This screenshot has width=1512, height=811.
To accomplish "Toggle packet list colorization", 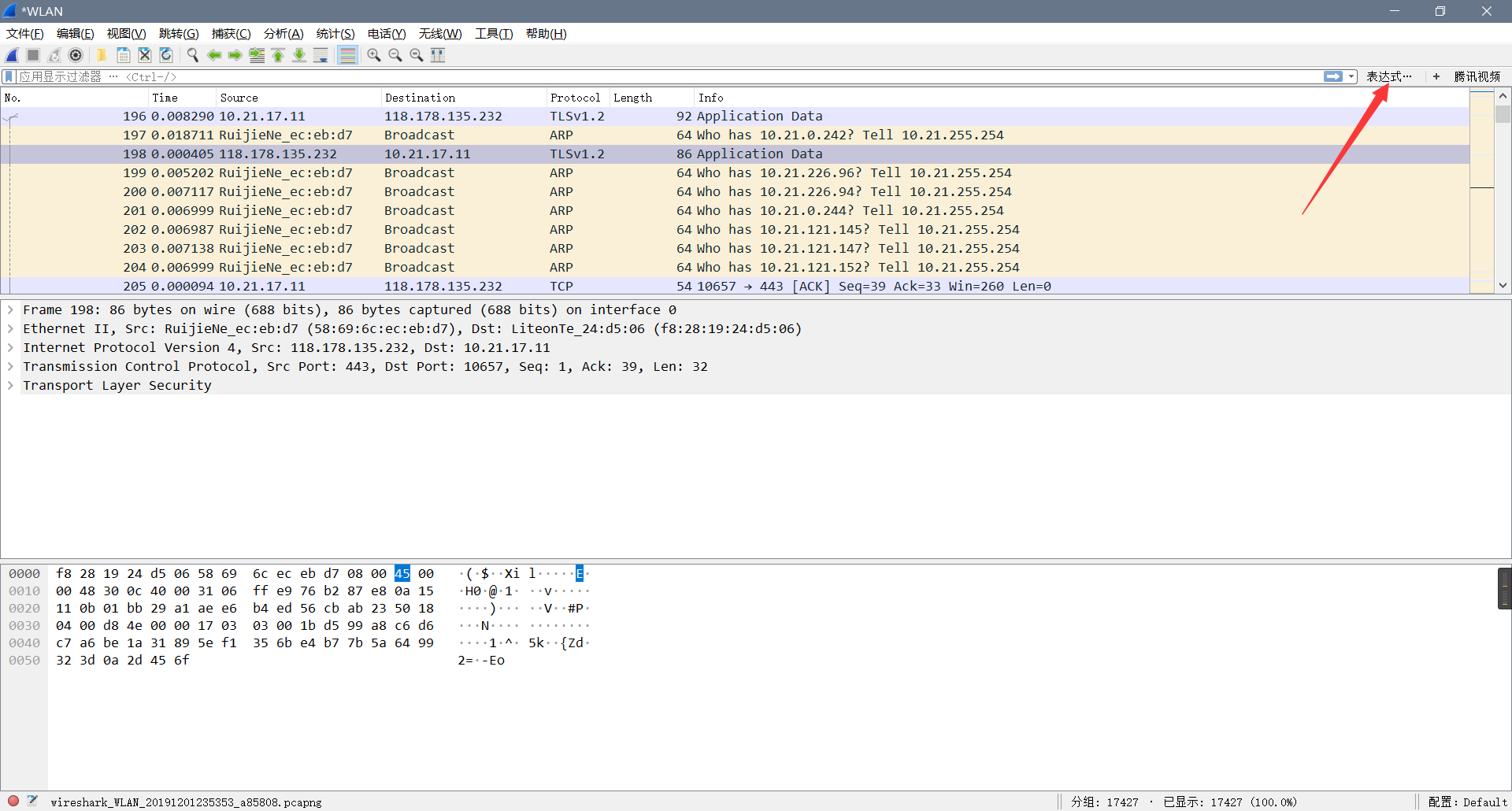I will click(x=347, y=55).
